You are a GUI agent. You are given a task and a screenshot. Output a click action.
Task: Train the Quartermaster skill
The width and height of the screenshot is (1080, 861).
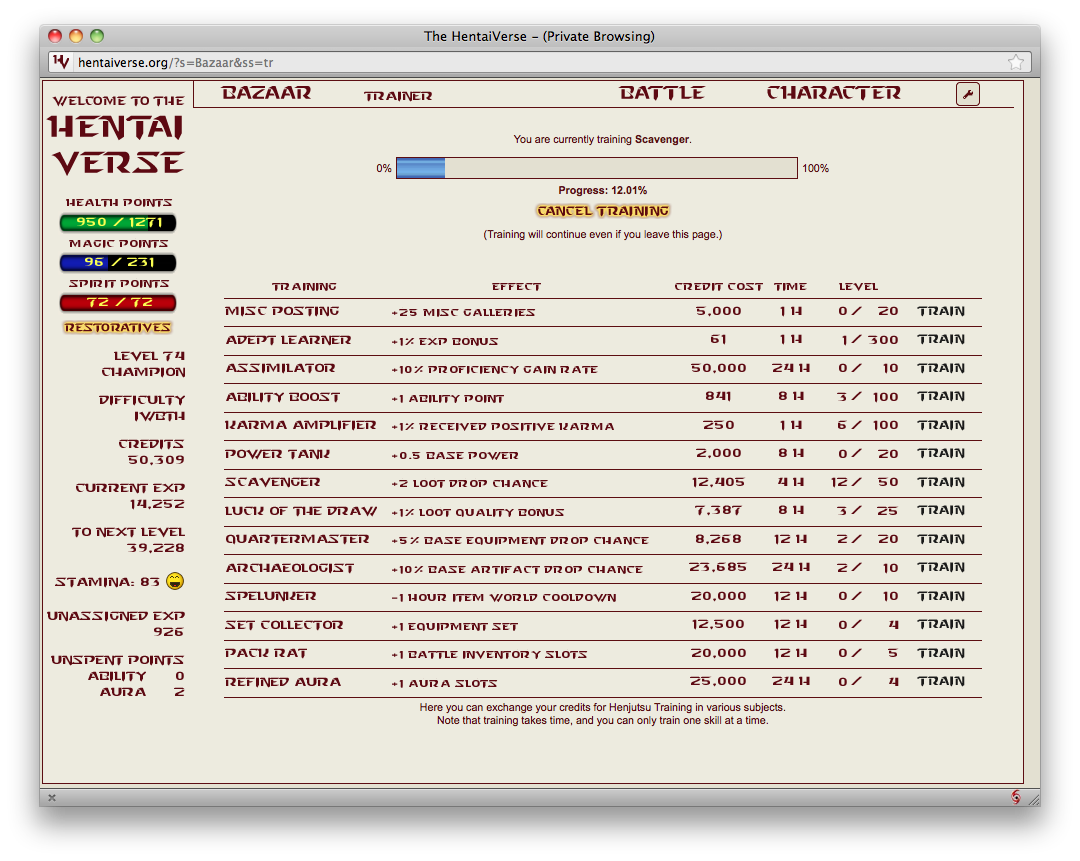(x=941, y=539)
